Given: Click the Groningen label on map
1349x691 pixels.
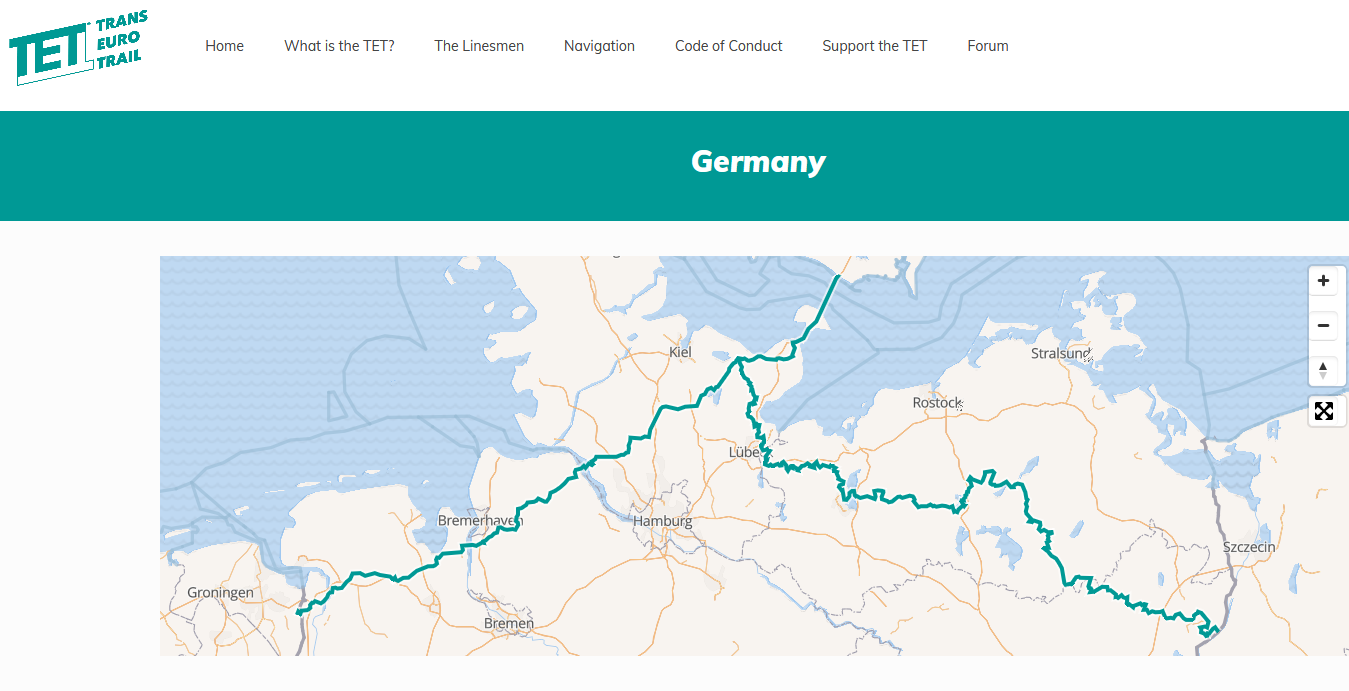Looking at the screenshot, I should (x=220, y=593).
